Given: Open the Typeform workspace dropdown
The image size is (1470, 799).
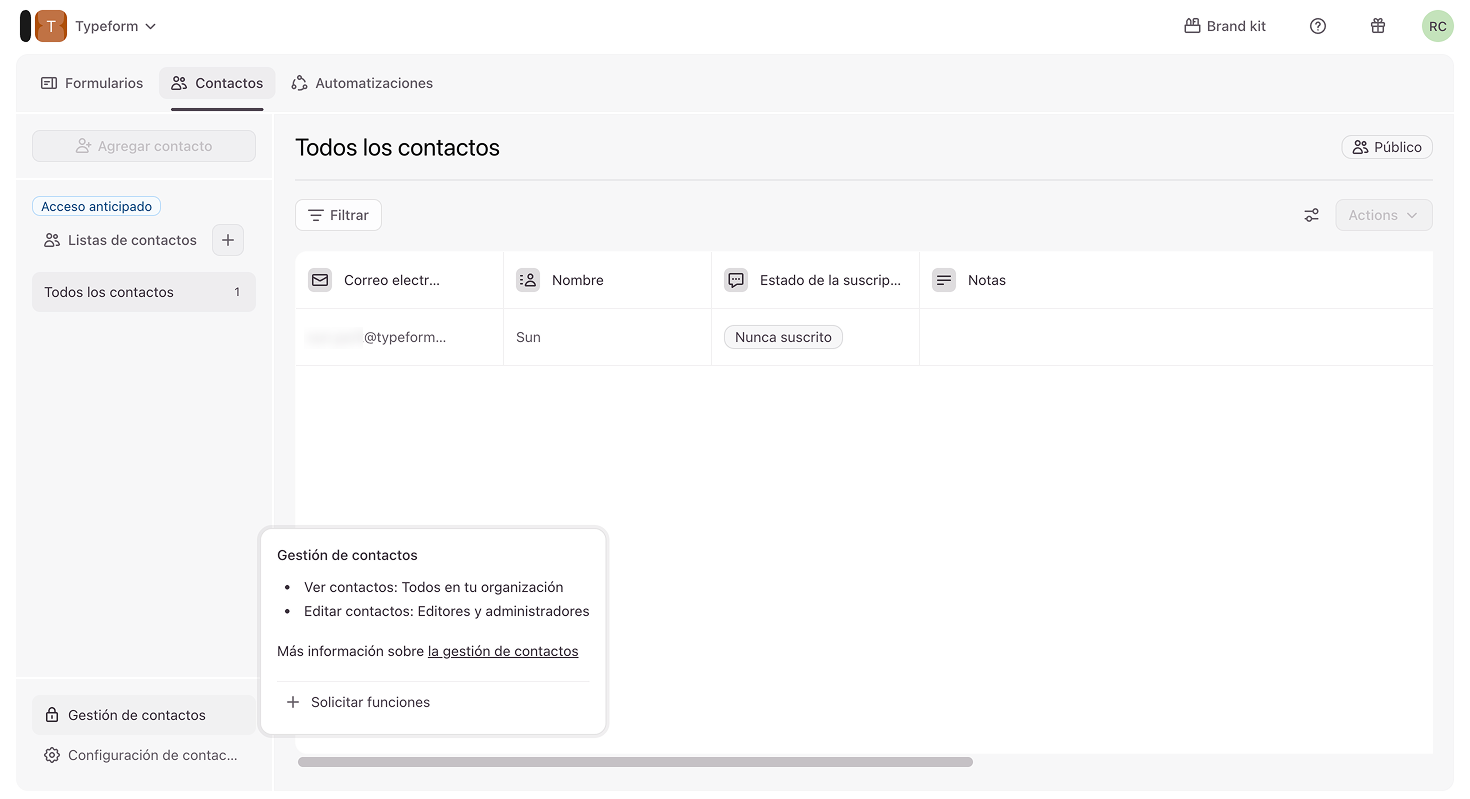Looking at the screenshot, I should point(115,26).
